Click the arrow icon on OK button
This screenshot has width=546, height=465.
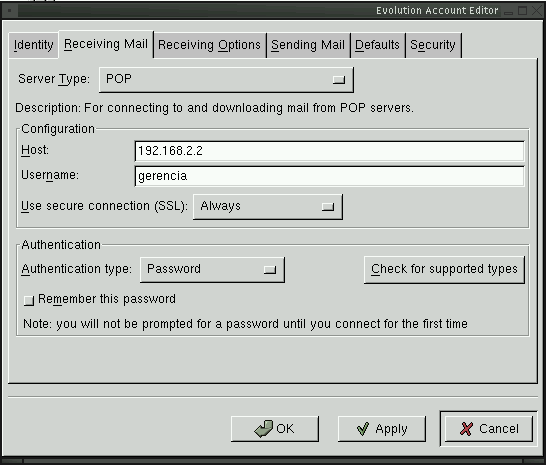[x=264, y=428]
